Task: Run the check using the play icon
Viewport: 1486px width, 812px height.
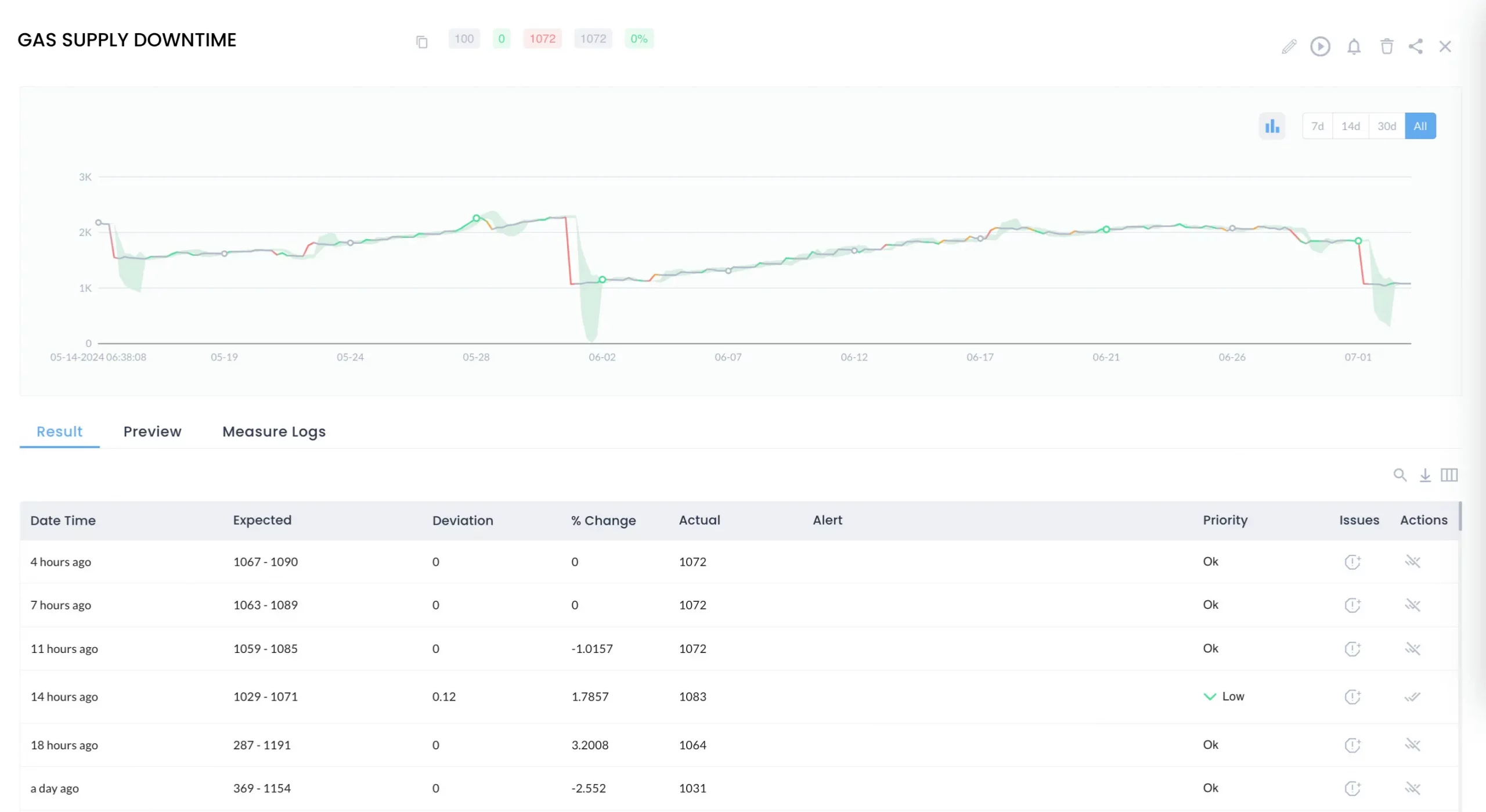Action: click(1320, 46)
